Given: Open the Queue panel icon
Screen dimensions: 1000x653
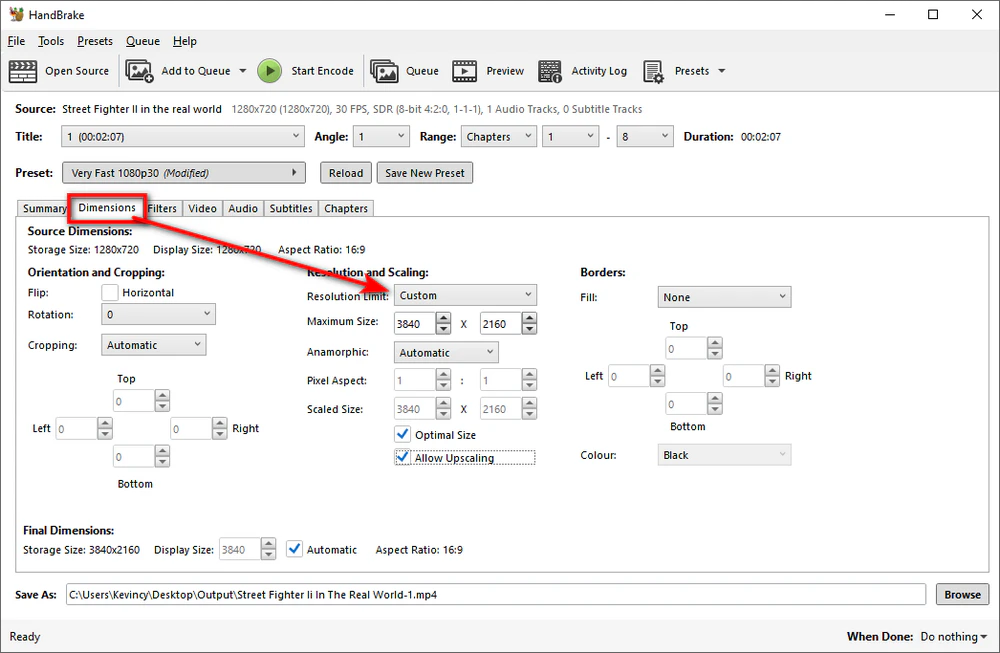Looking at the screenshot, I should [385, 70].
